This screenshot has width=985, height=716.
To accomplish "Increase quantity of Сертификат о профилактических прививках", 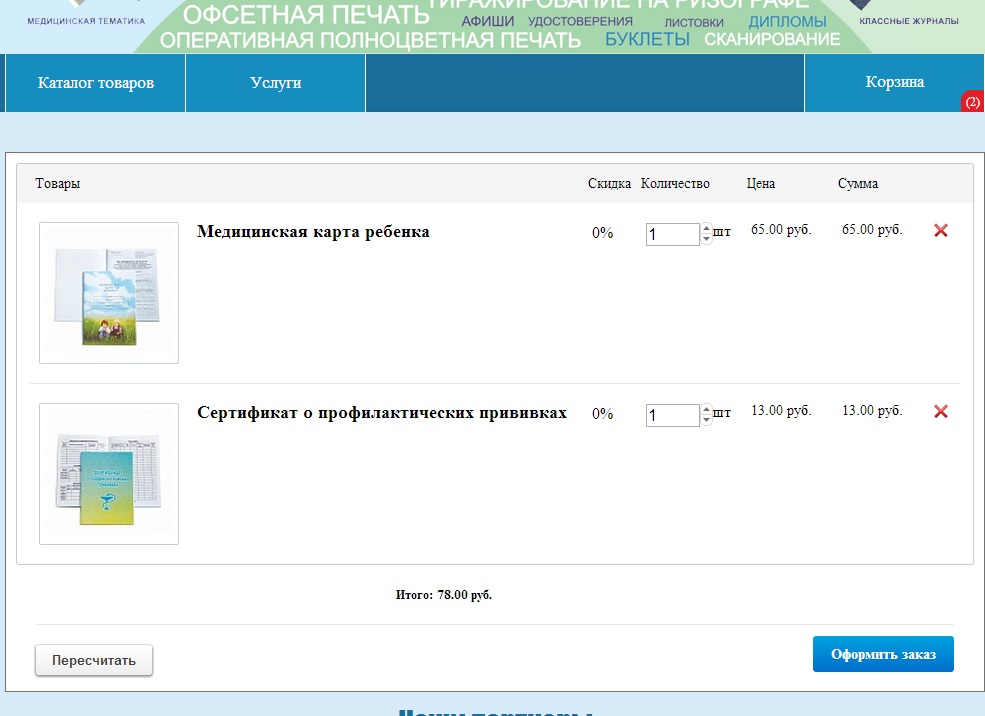I will (x=707, y=410).
